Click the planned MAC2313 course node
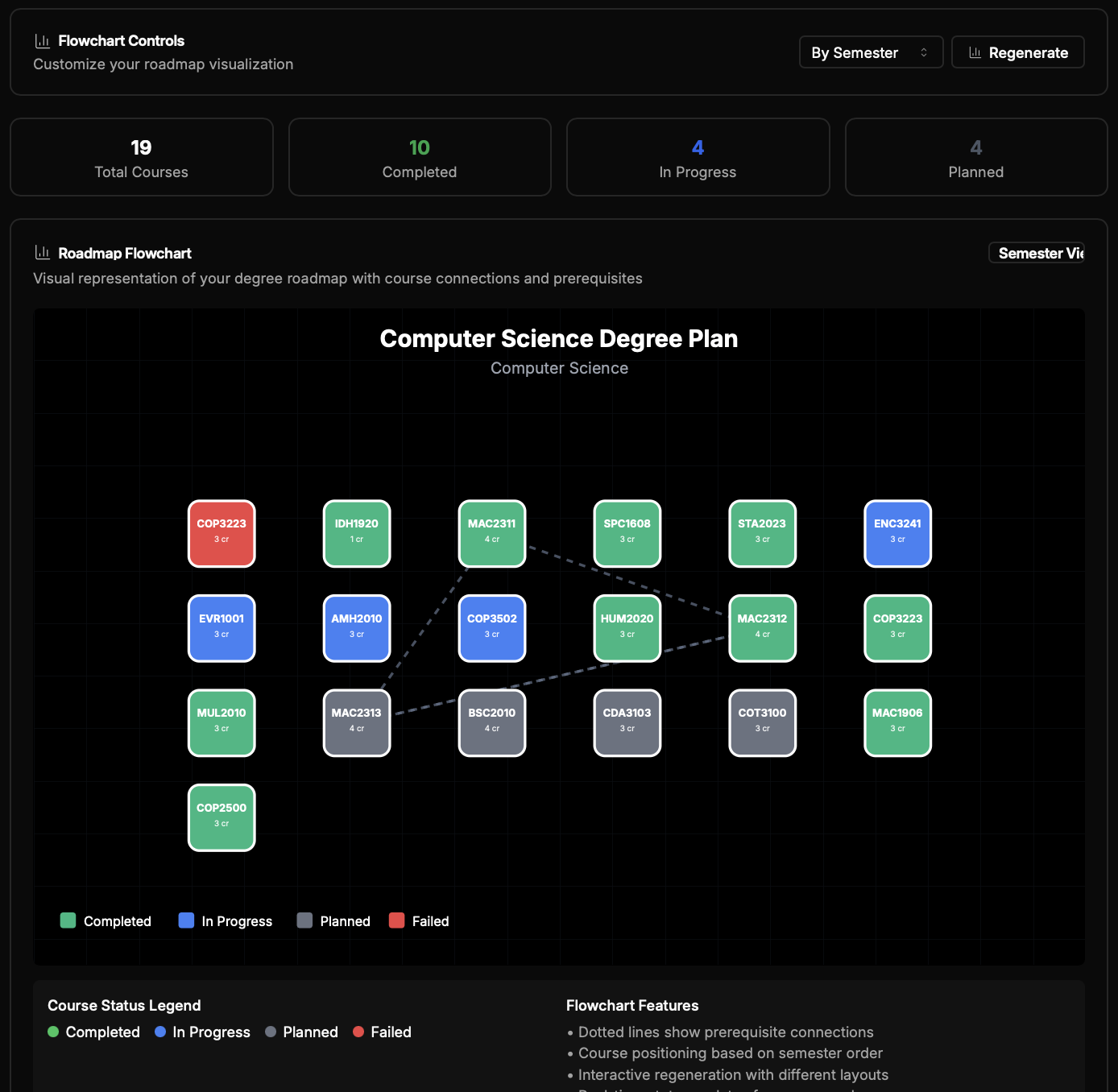This screenshot has width=1118, height=1092. coord(357,722)
